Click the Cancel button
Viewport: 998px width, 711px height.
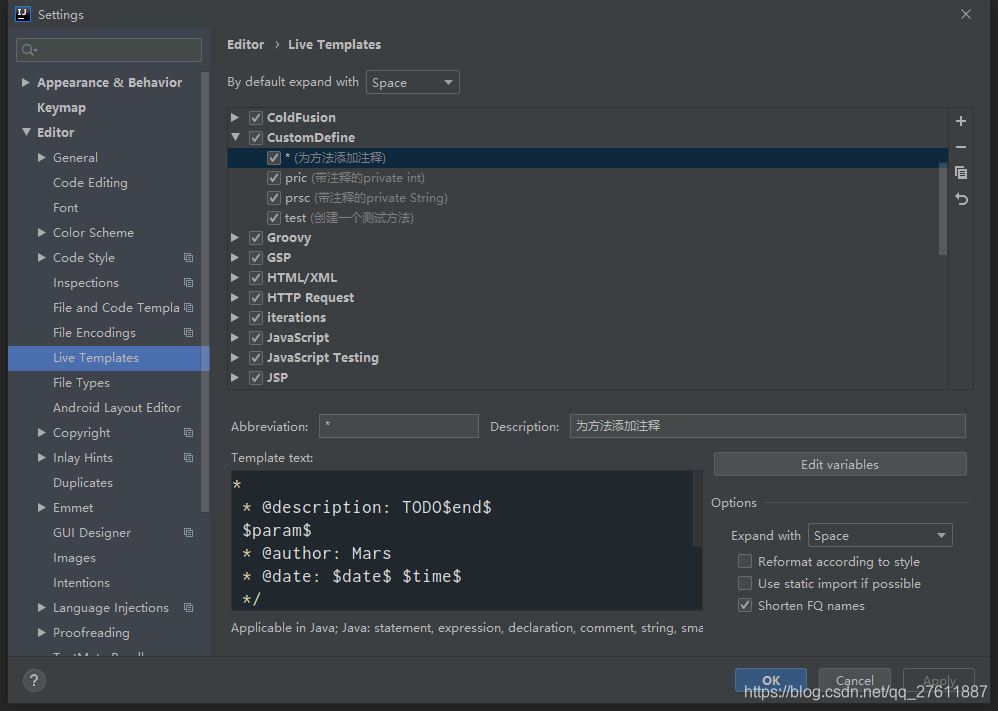pos(854,680)
